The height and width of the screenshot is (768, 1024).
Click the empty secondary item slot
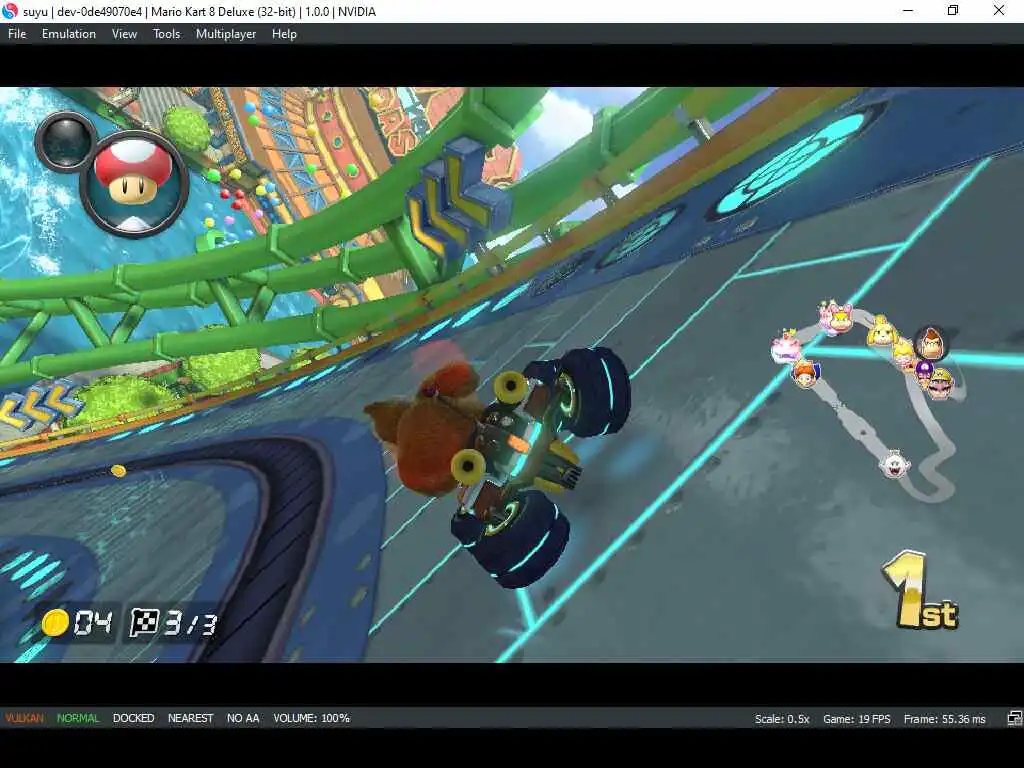click(65, 140)
